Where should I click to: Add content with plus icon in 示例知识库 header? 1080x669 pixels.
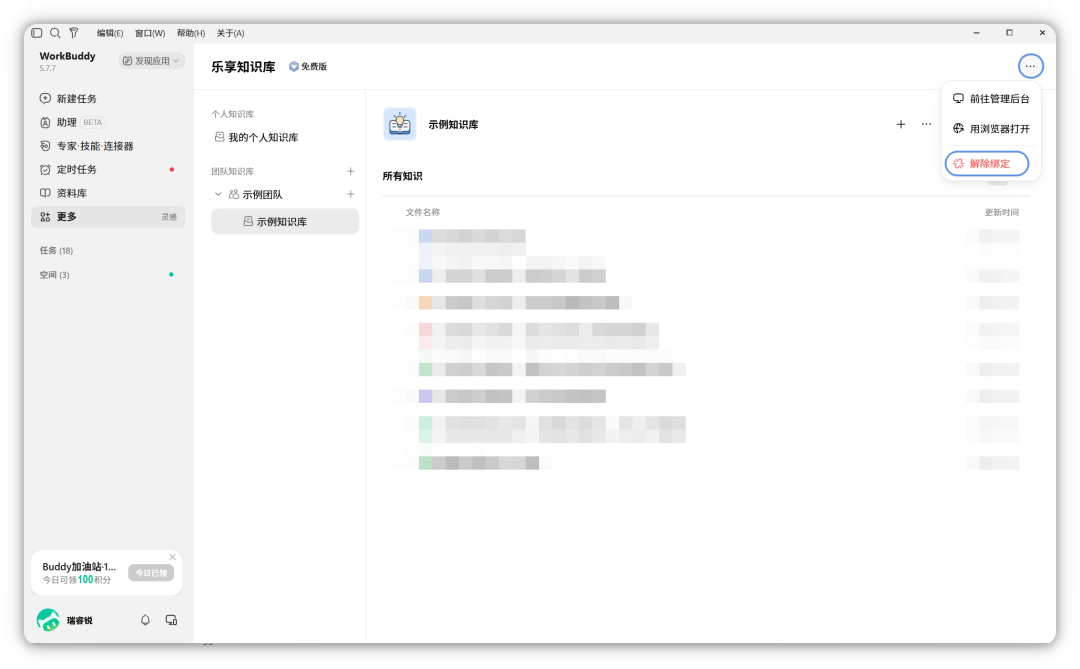[x=901, y=124]
